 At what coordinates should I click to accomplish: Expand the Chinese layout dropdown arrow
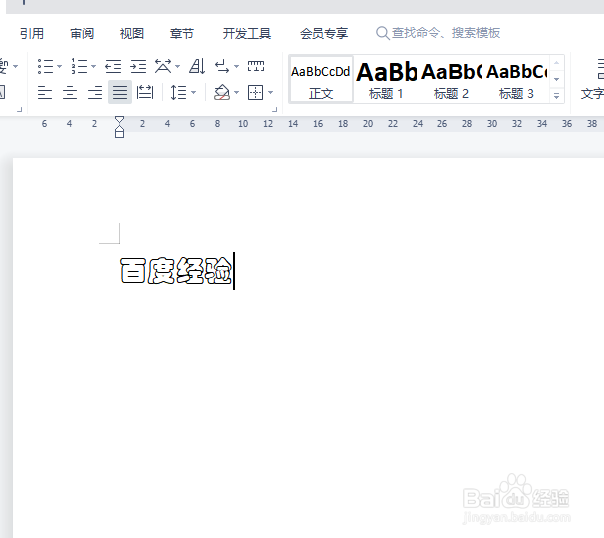point(177,67)
